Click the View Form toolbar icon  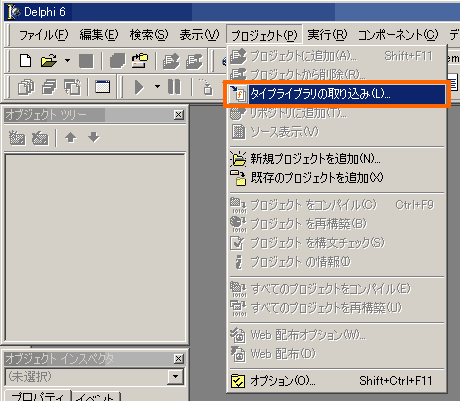tap(49, 87)
